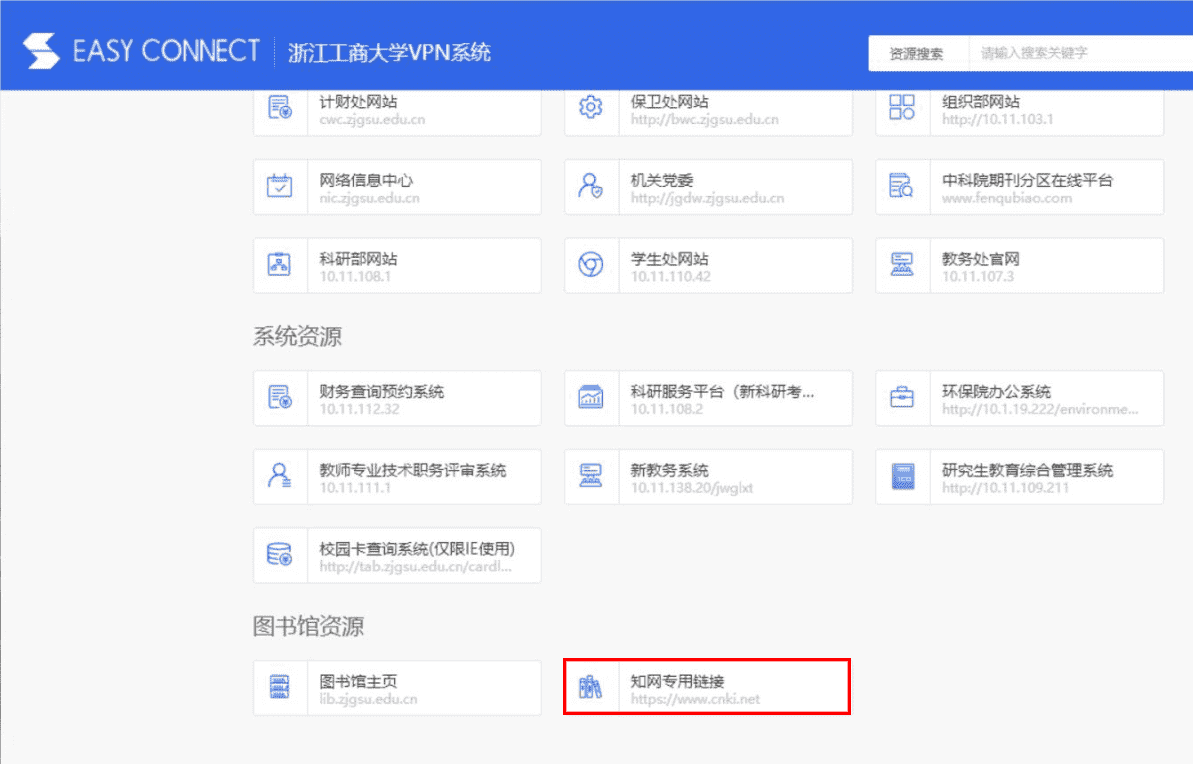The width and height of the screenshot is (1193, 764).
Task: Open the 图书馆主页 library homepage link
Action: pos(358,681)
